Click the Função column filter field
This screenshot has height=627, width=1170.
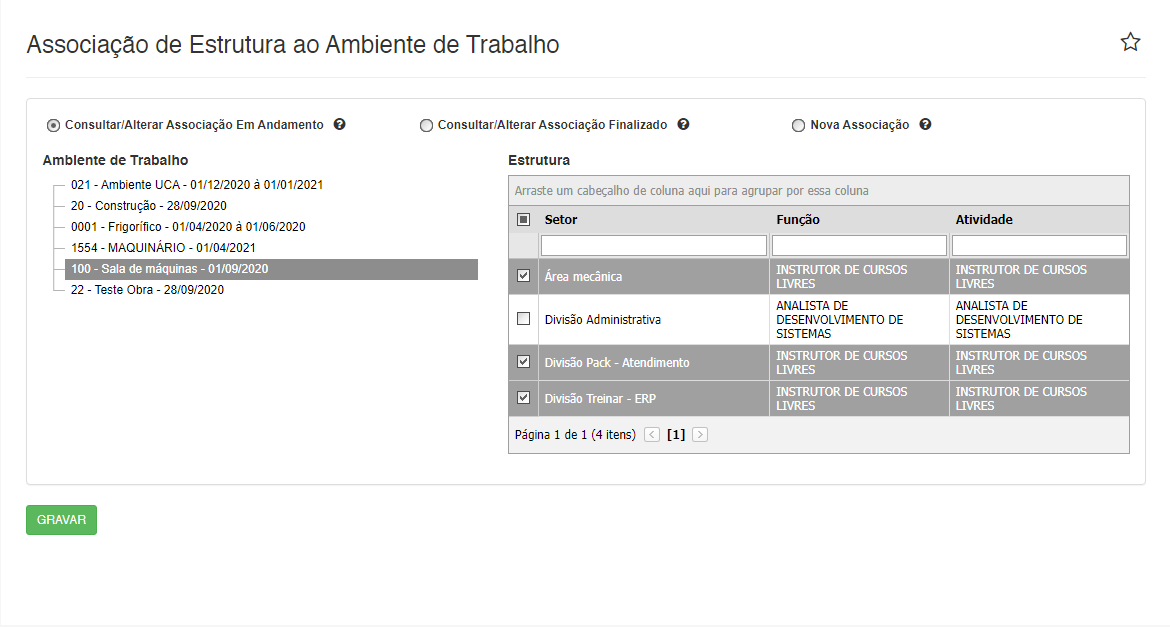coord(859,245)
